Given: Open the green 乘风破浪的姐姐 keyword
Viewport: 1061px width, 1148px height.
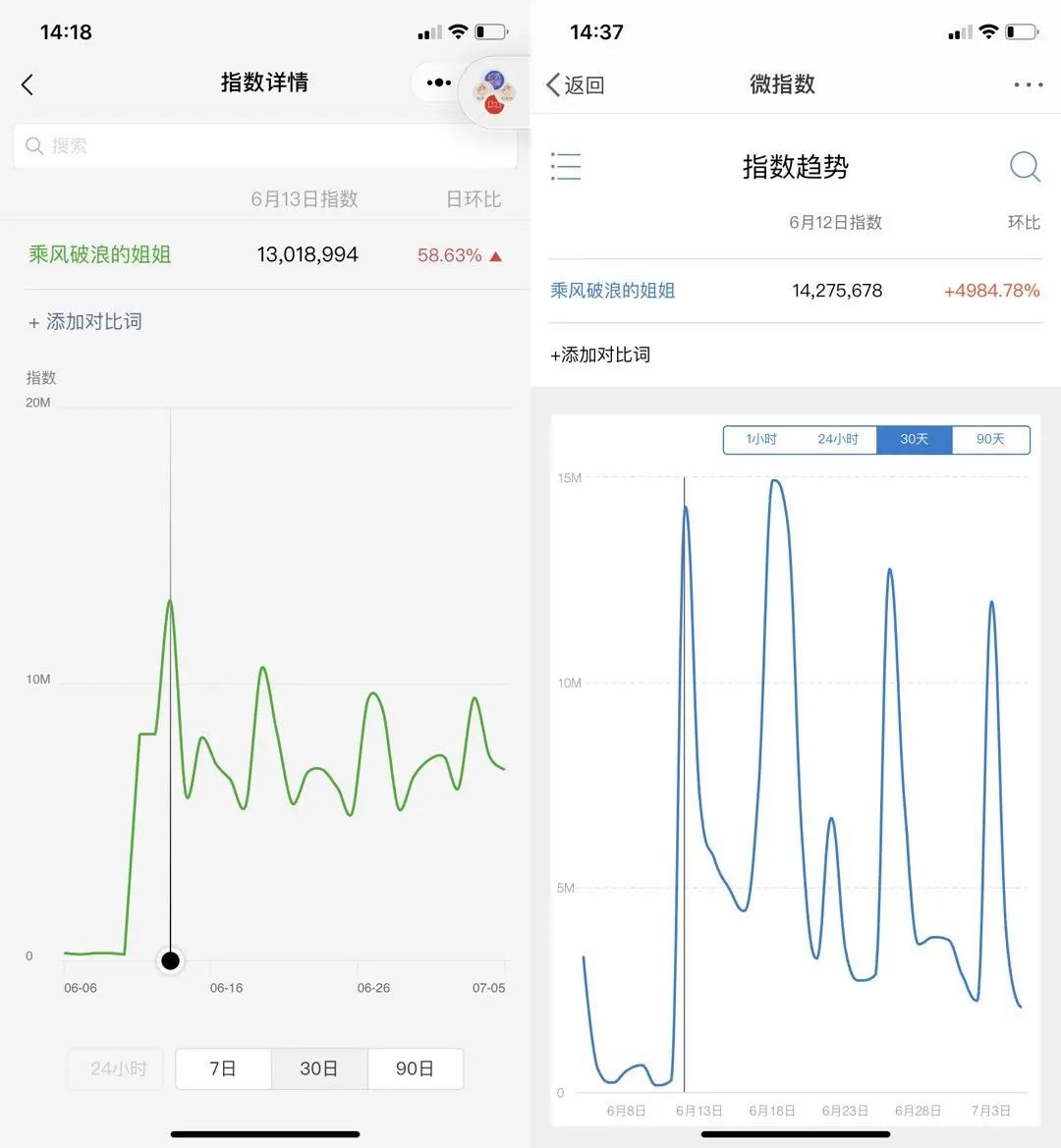Looking at the screenshot, I should (x=100, y=254).
